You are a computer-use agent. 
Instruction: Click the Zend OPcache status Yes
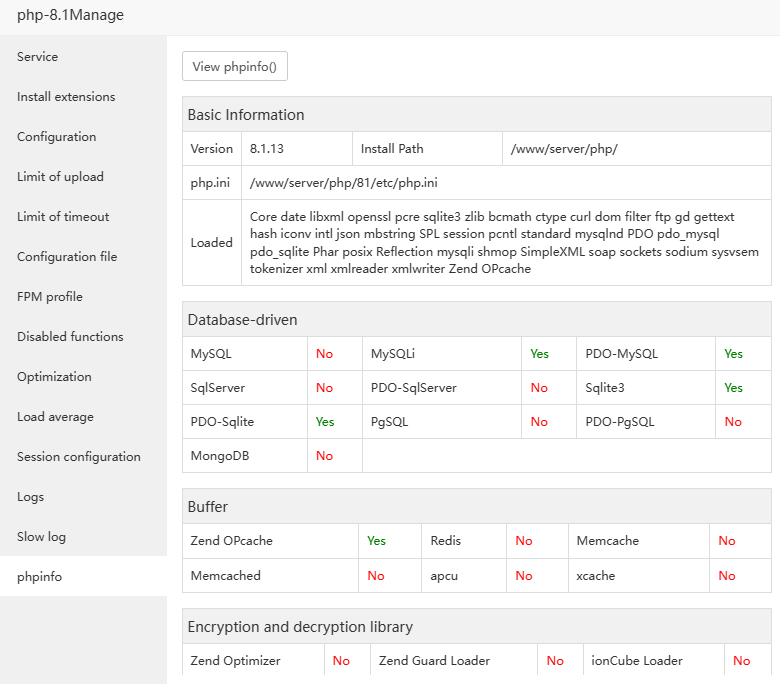[376, 541]
